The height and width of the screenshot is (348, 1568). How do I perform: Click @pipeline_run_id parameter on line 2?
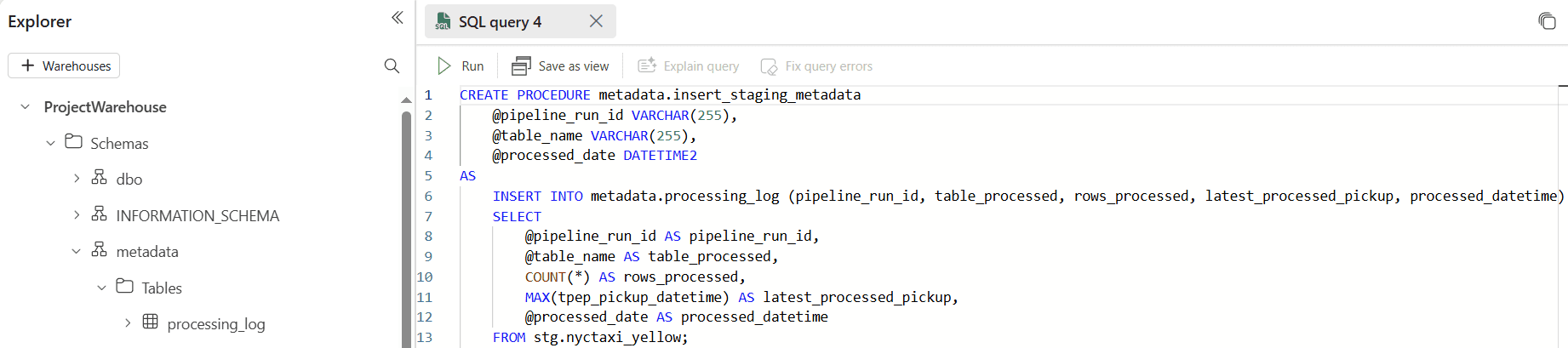click(x=558, y=115)
